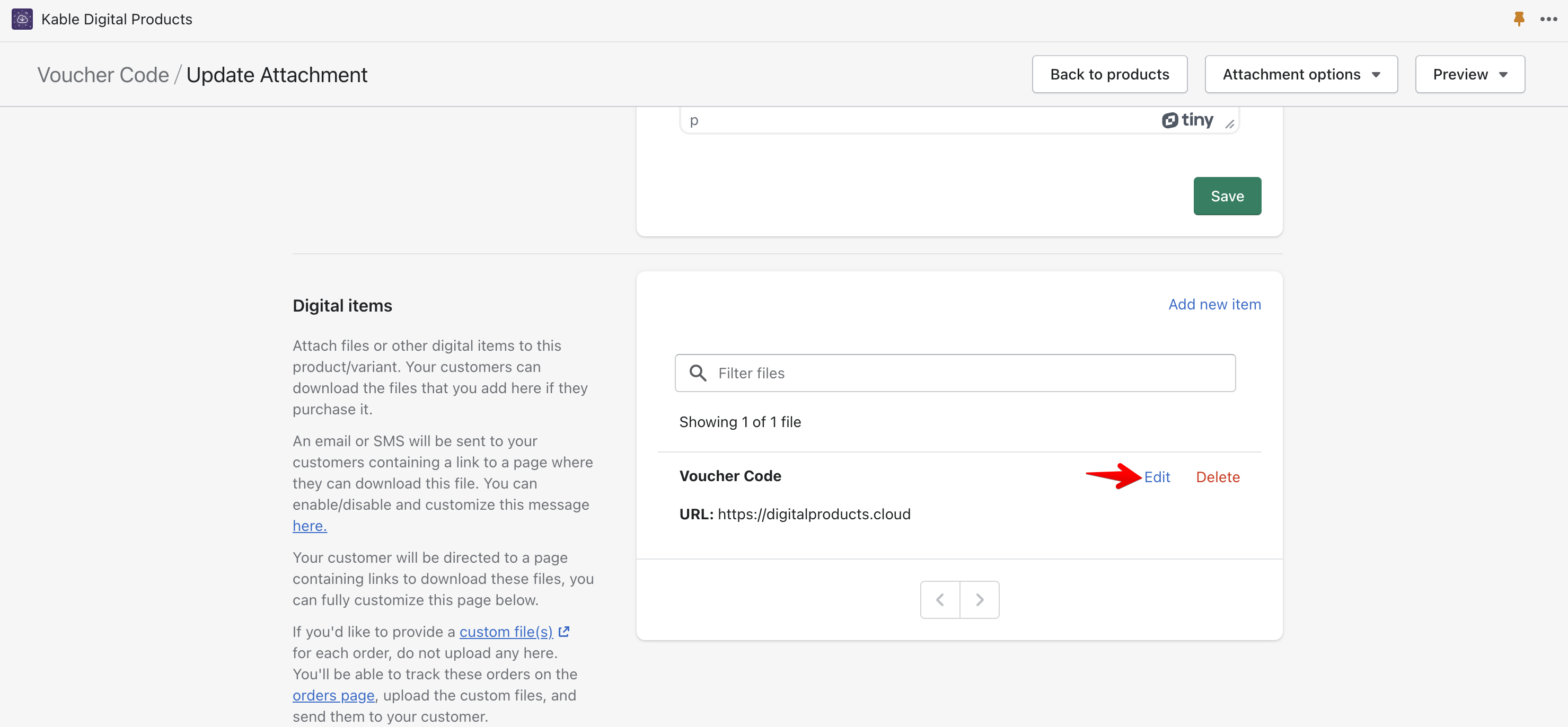The width and height of the screenshot is (1568, 727).
Task: Open the Attachment options dropdown
Action: [1301, 74]
